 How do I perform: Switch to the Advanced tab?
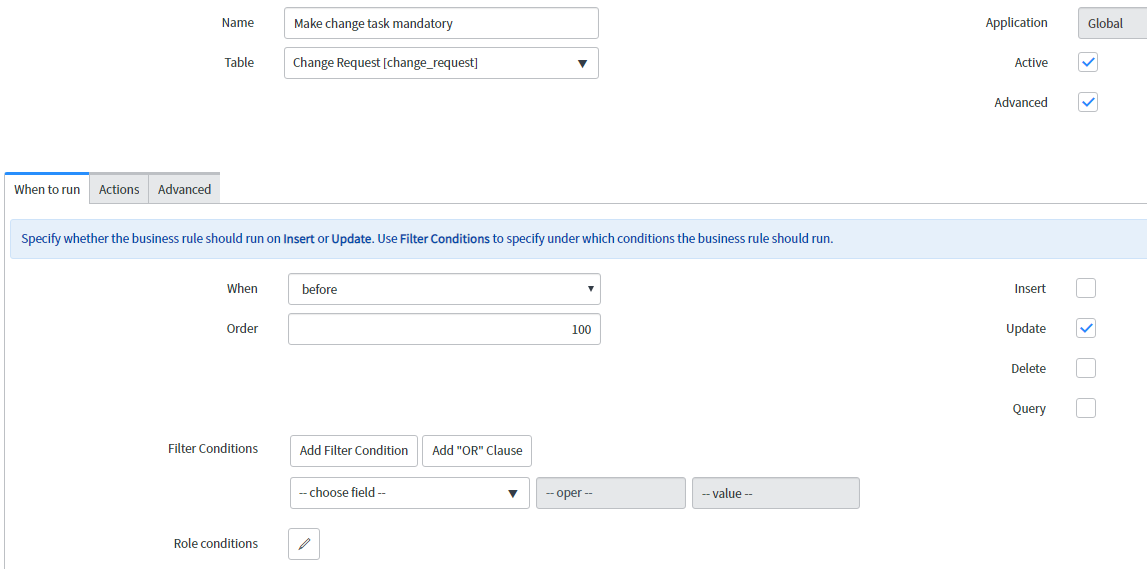coord(184,189)
